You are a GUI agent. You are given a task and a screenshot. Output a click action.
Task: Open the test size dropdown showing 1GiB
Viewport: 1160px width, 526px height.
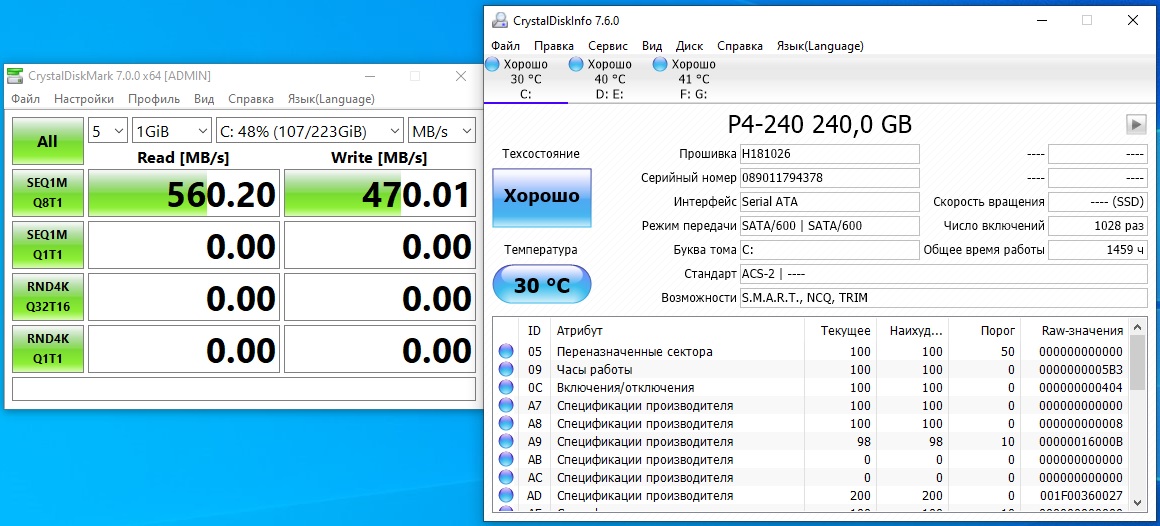point(172,132)
